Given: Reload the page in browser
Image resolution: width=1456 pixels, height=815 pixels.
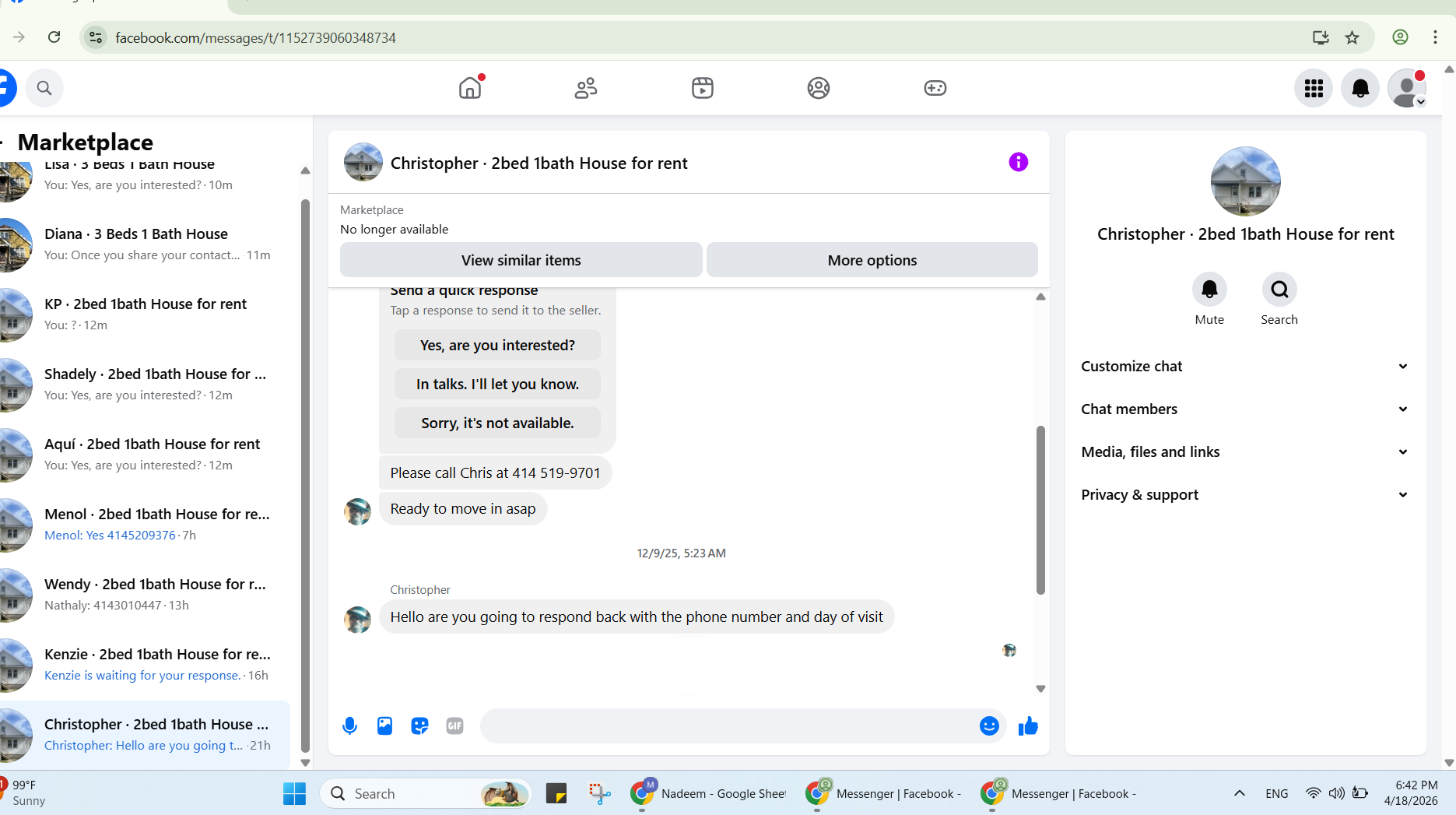Looking at the screenshot, I should tap(54, 37).
